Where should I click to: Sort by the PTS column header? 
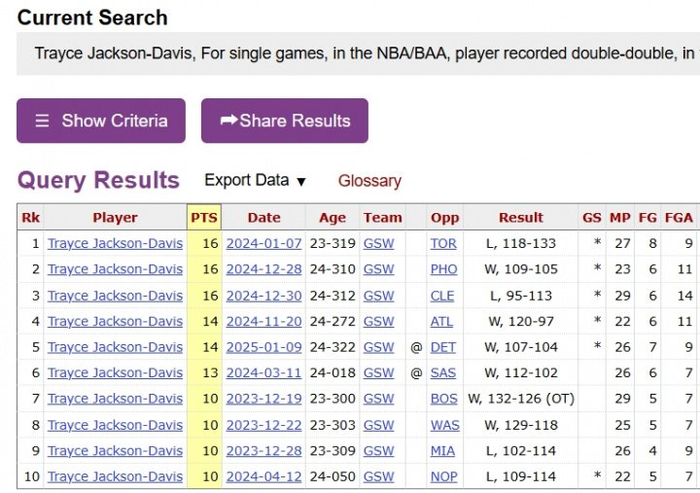(x=203, y=217)
